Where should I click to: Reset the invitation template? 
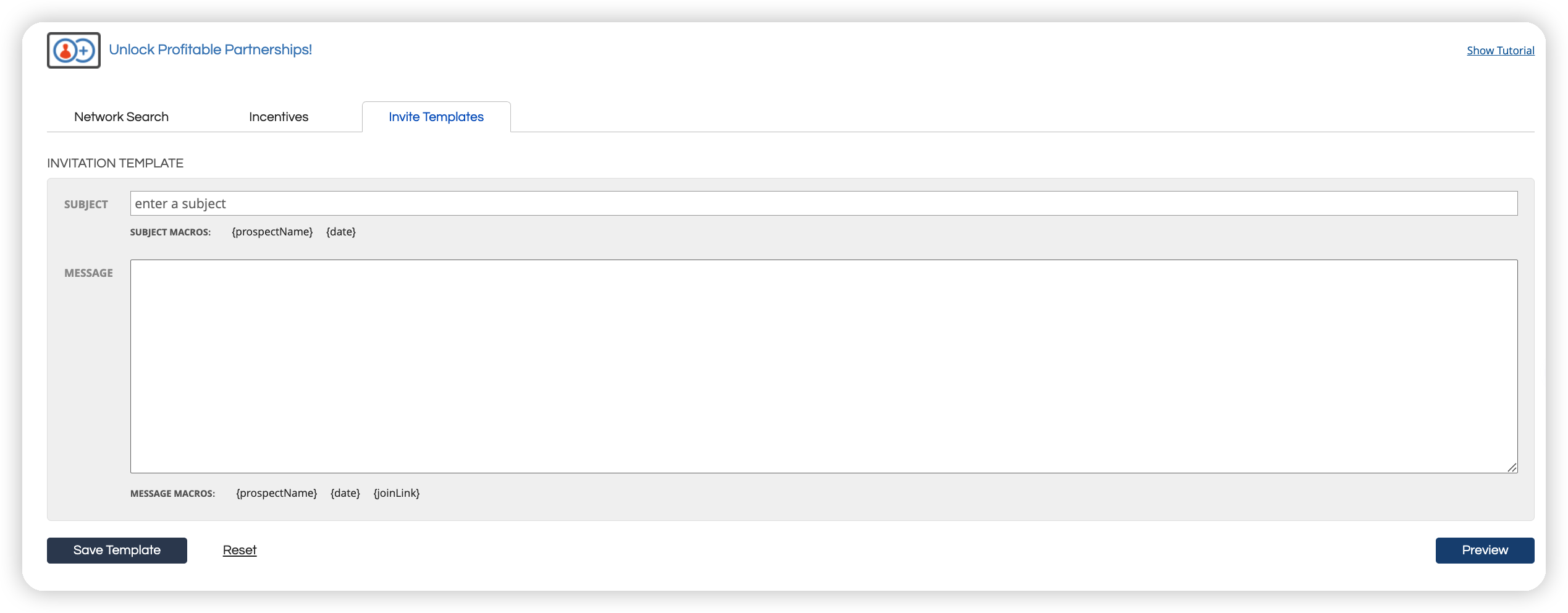click(240, 550)
